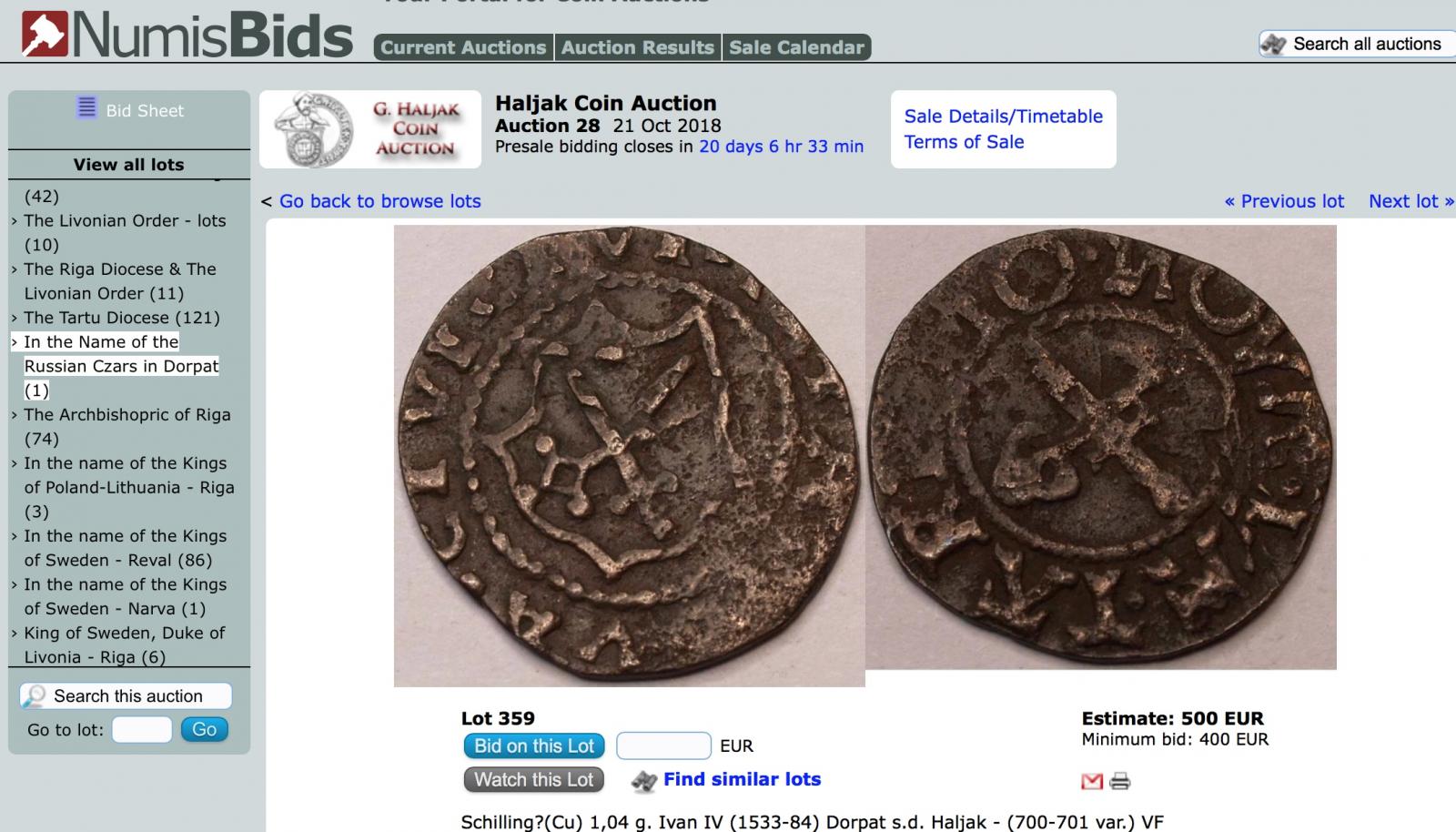Viewport: 1456px width, 832px height.
Task: Expand The Archbishopric of Riga (74) category
Action: tap(127, 426)
